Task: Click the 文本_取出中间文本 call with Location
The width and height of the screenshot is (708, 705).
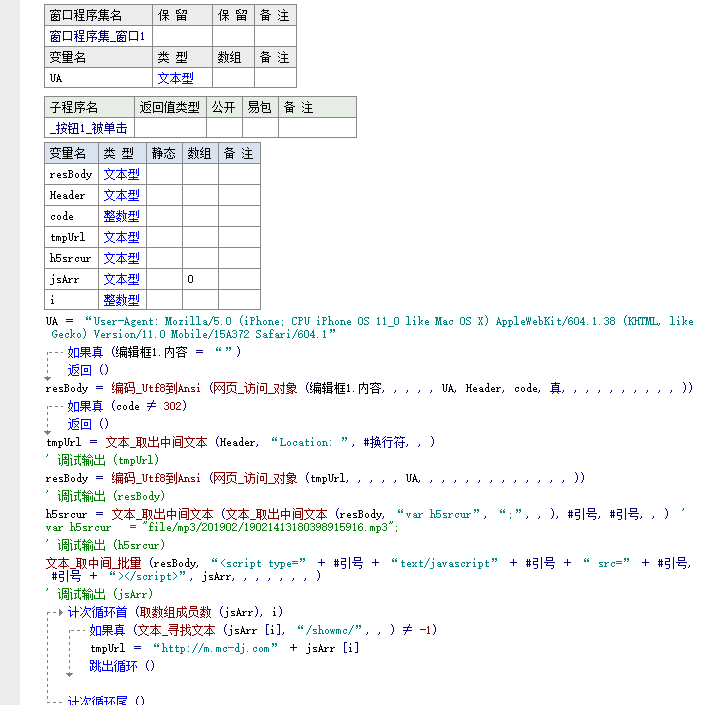Action: 270,442
